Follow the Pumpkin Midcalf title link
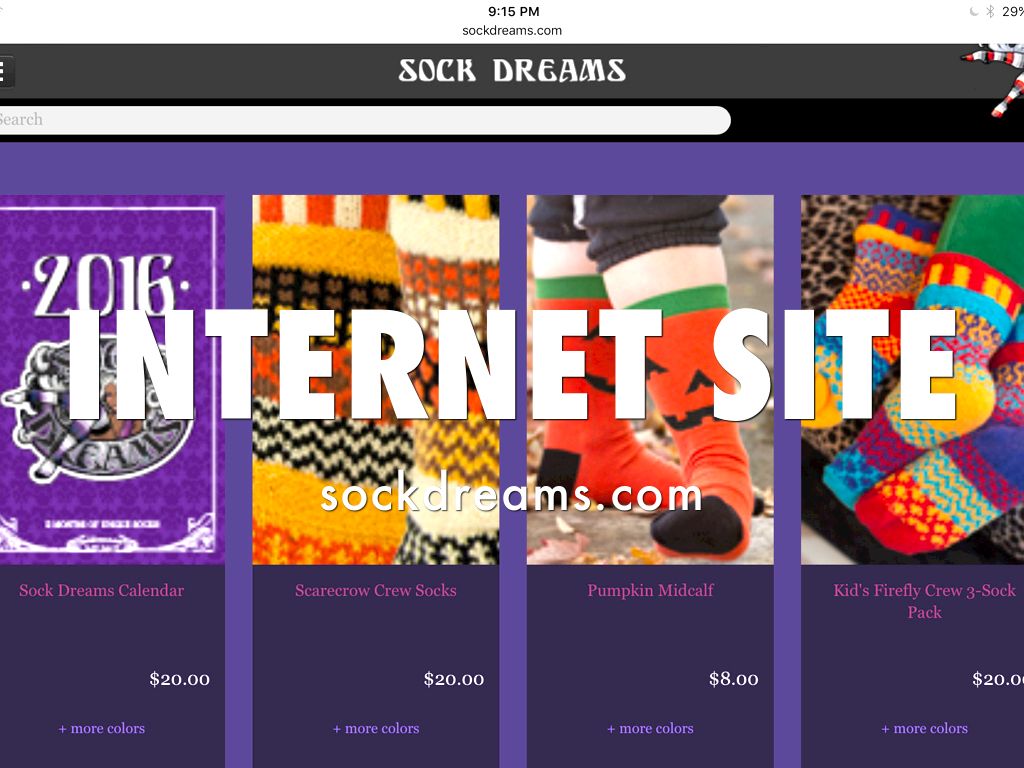The width and height of the screenshot is (1024, 768). pyautogui.click(x=650, y=590)
